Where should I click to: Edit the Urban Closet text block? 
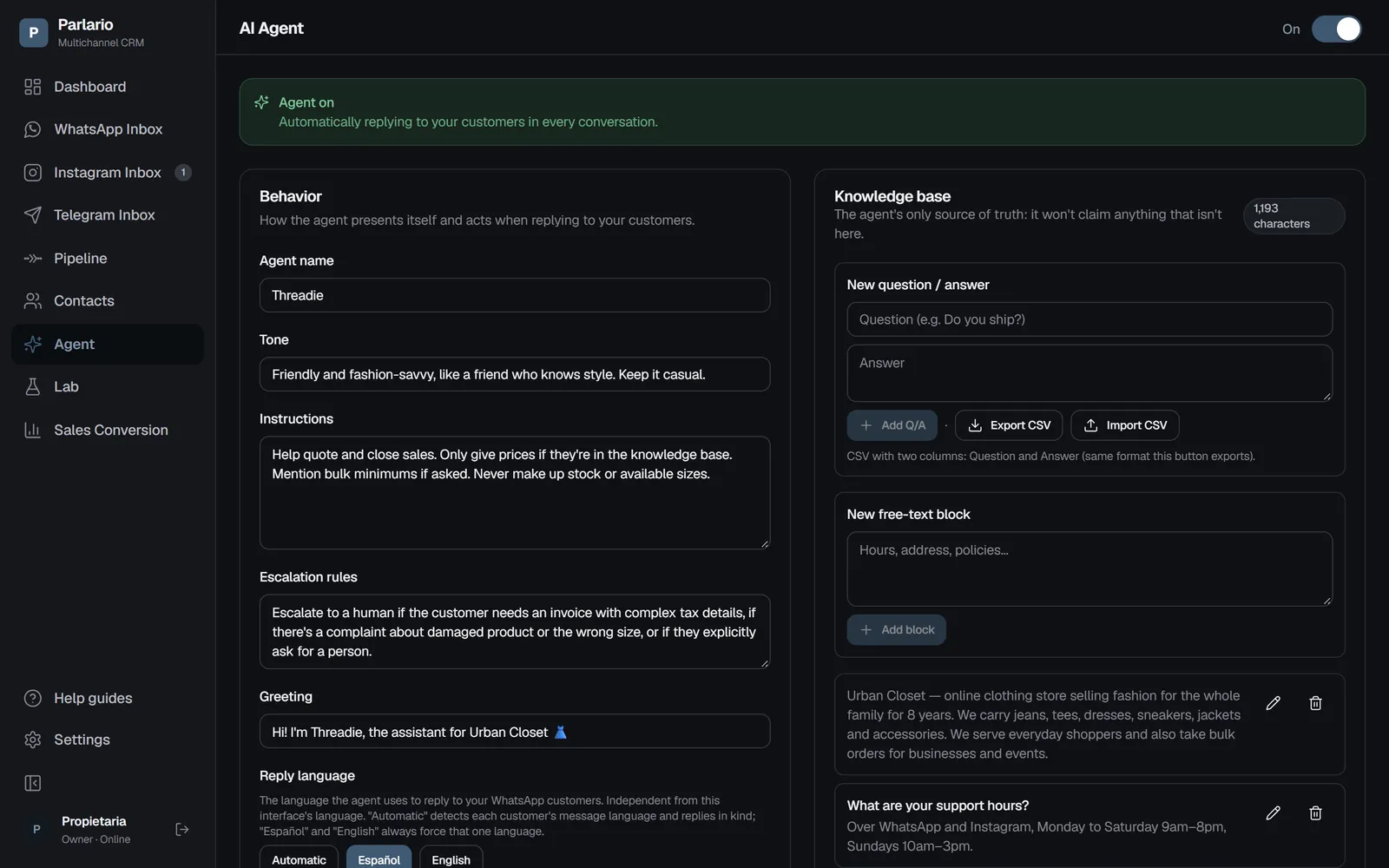point(1273,703)
